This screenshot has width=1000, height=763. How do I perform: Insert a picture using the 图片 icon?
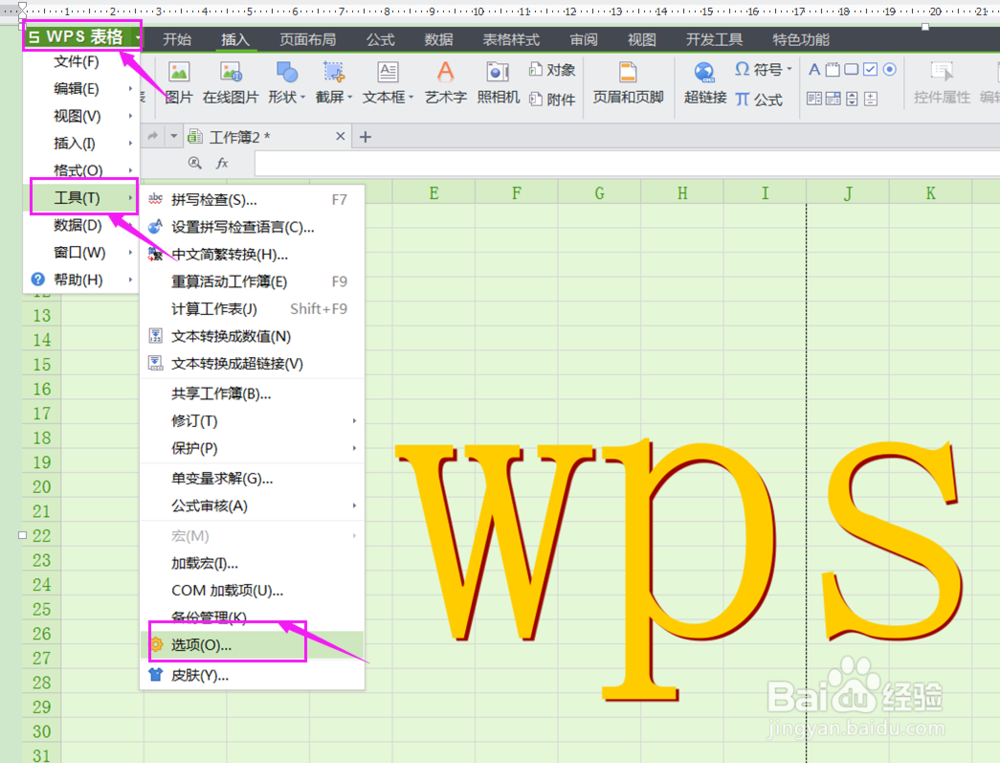(181, 80)
